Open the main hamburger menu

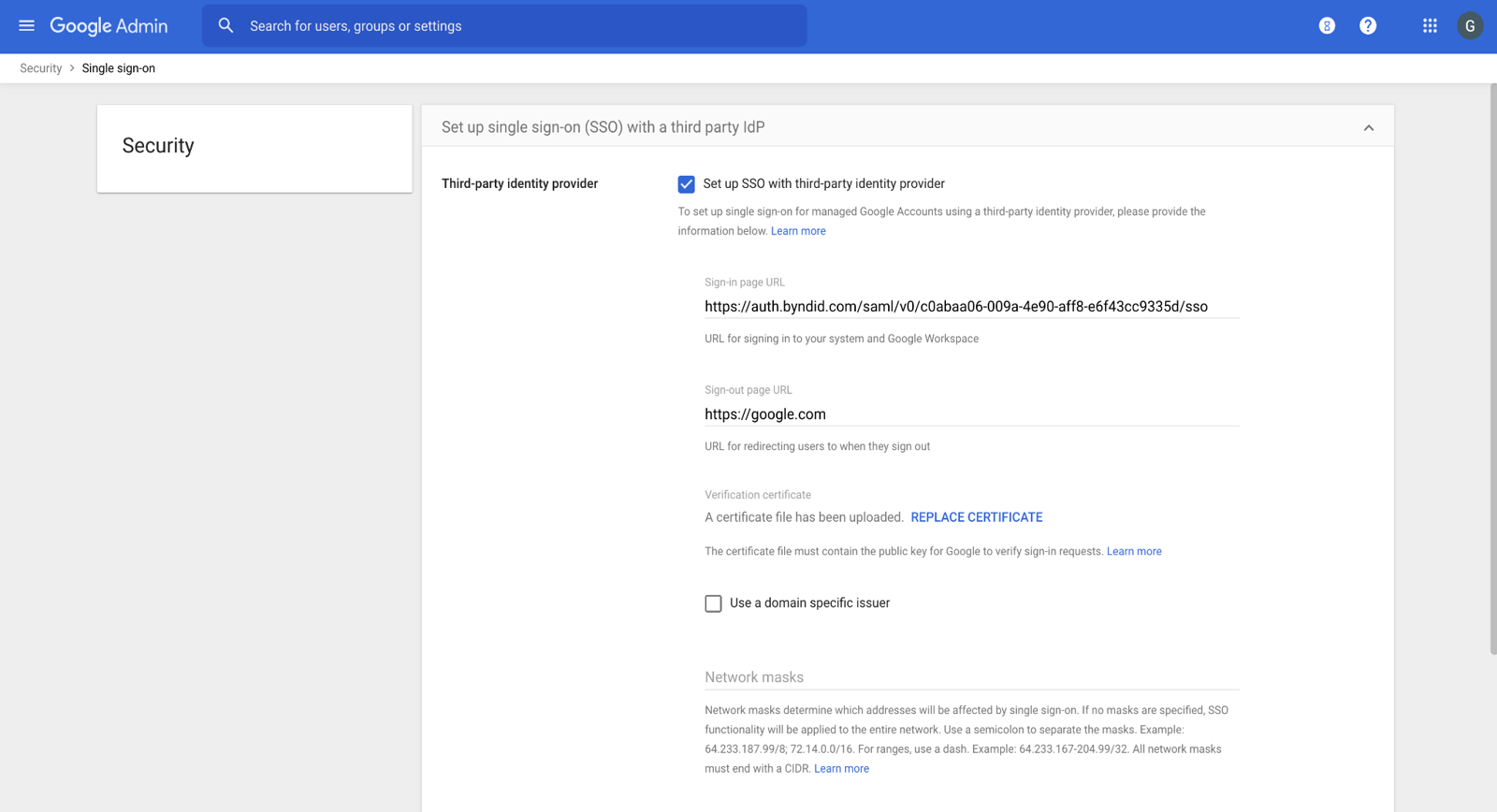pyautogui.click(x=26, y=26)
